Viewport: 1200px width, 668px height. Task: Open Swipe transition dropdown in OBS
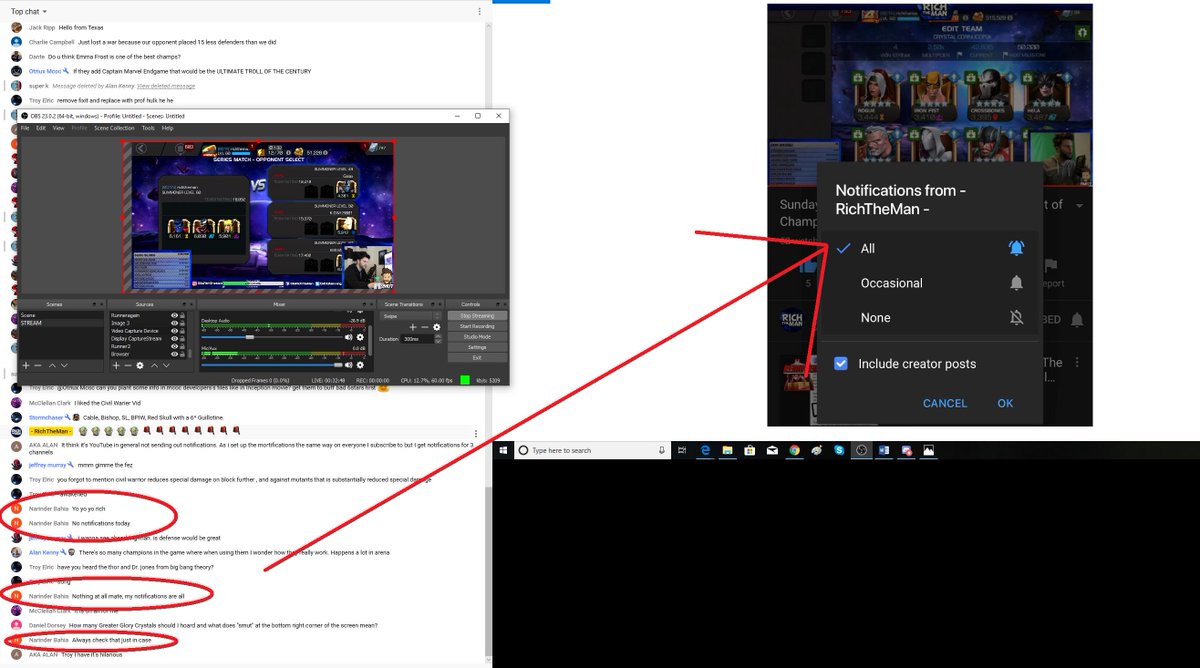[410, 315]
